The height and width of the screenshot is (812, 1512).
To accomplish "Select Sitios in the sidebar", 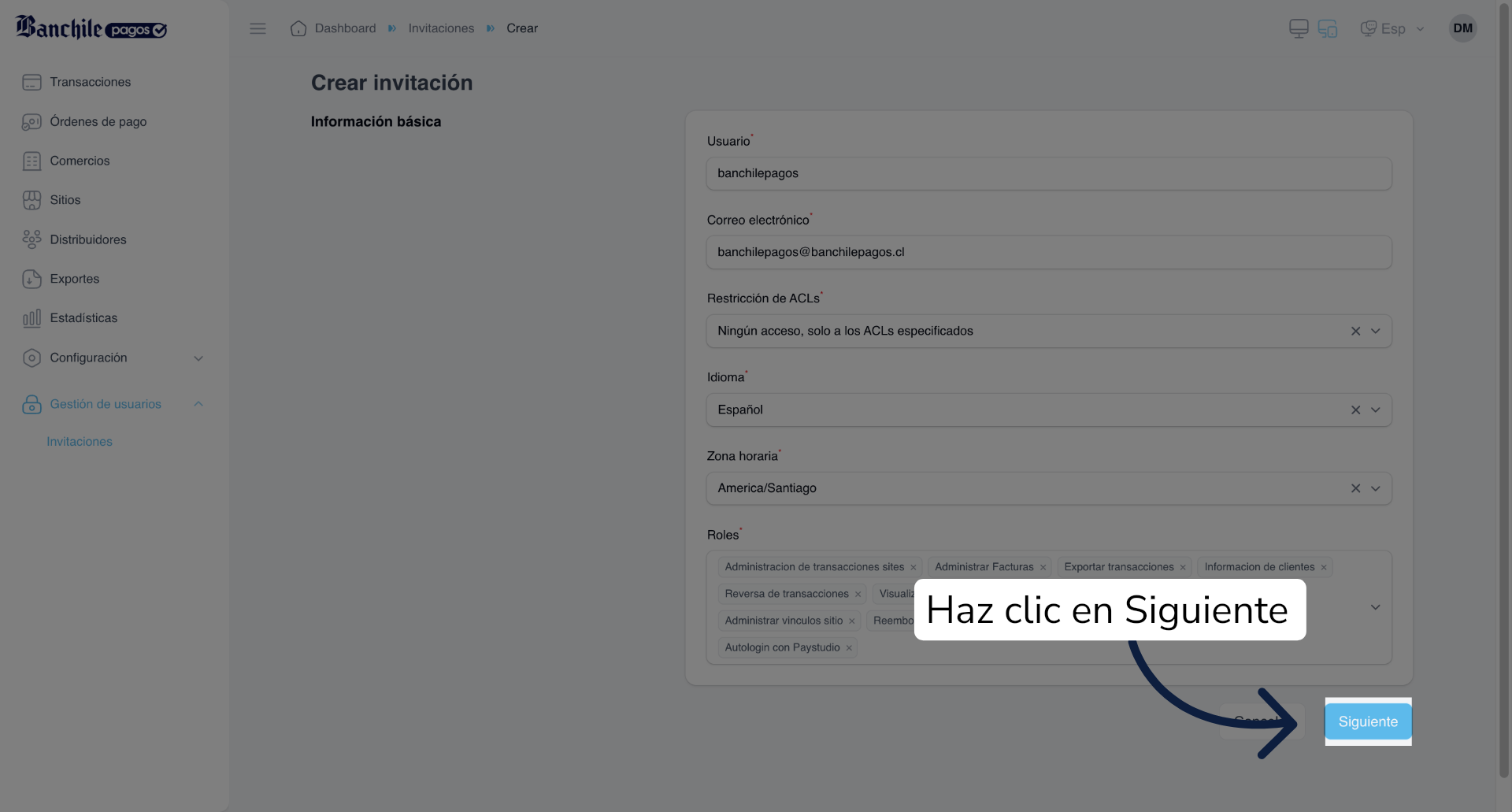I will (51, 200).
